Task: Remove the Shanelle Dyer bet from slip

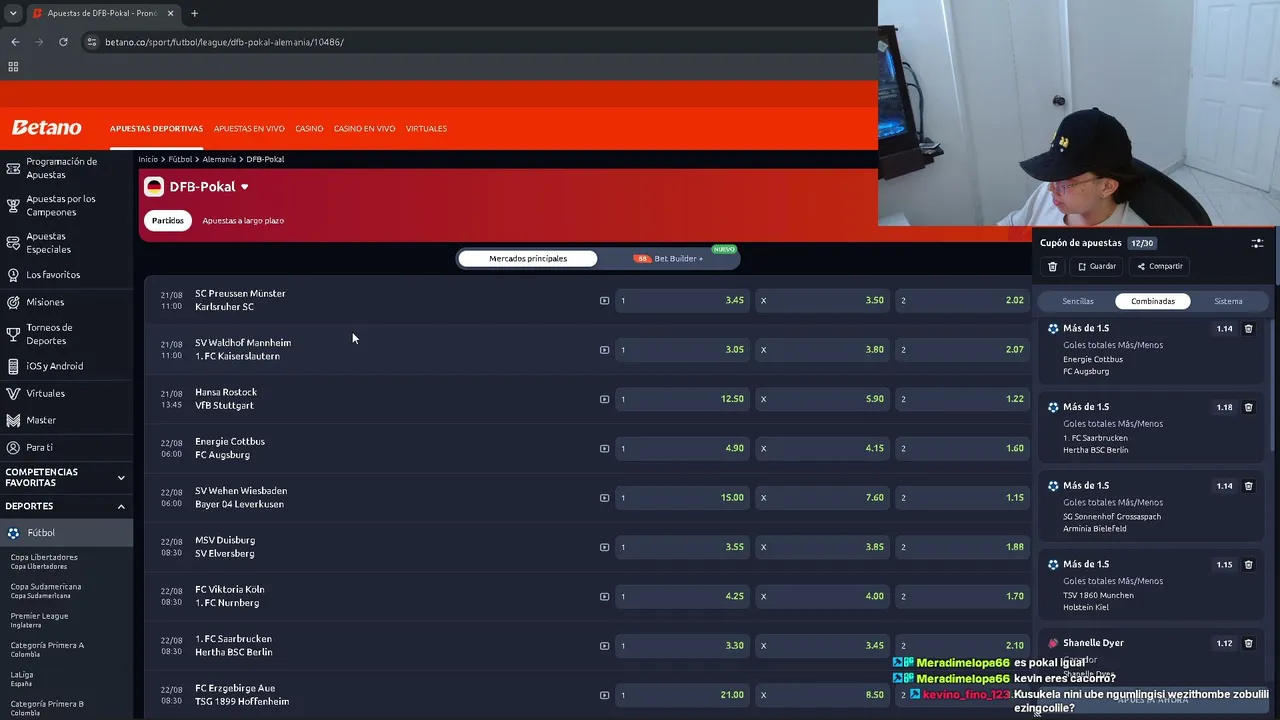Action: (x=1248, y=644)
